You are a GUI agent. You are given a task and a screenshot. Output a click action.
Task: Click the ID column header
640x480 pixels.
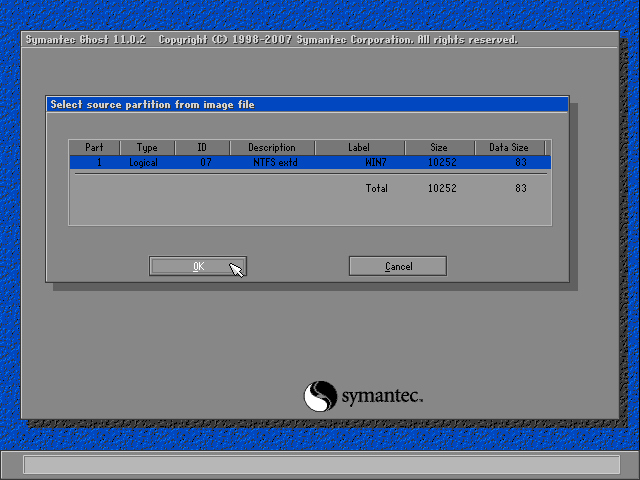coord(202,147)
